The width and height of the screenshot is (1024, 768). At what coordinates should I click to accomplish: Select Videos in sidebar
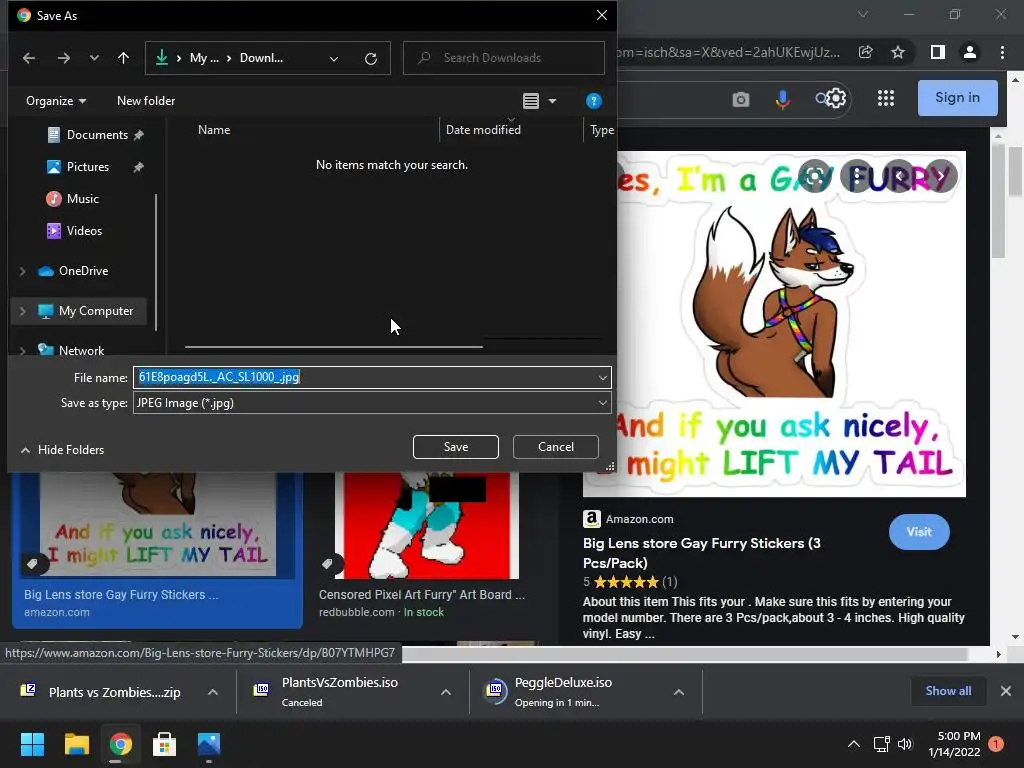click(84, 231)
